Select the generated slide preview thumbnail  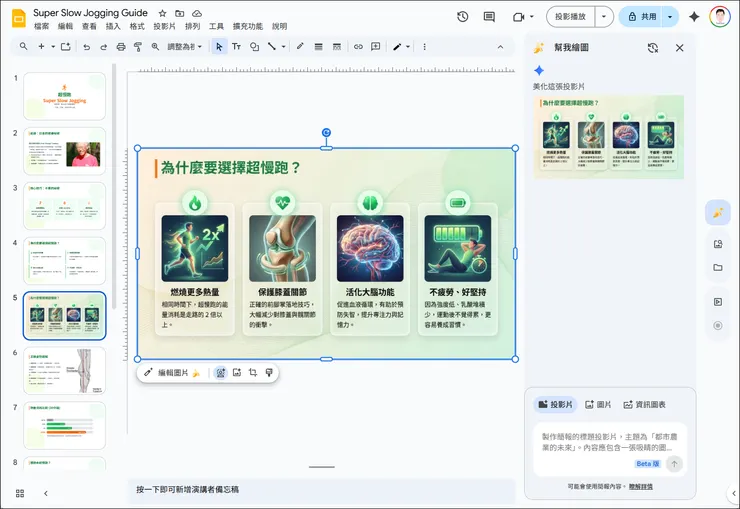tap(609, 137)
